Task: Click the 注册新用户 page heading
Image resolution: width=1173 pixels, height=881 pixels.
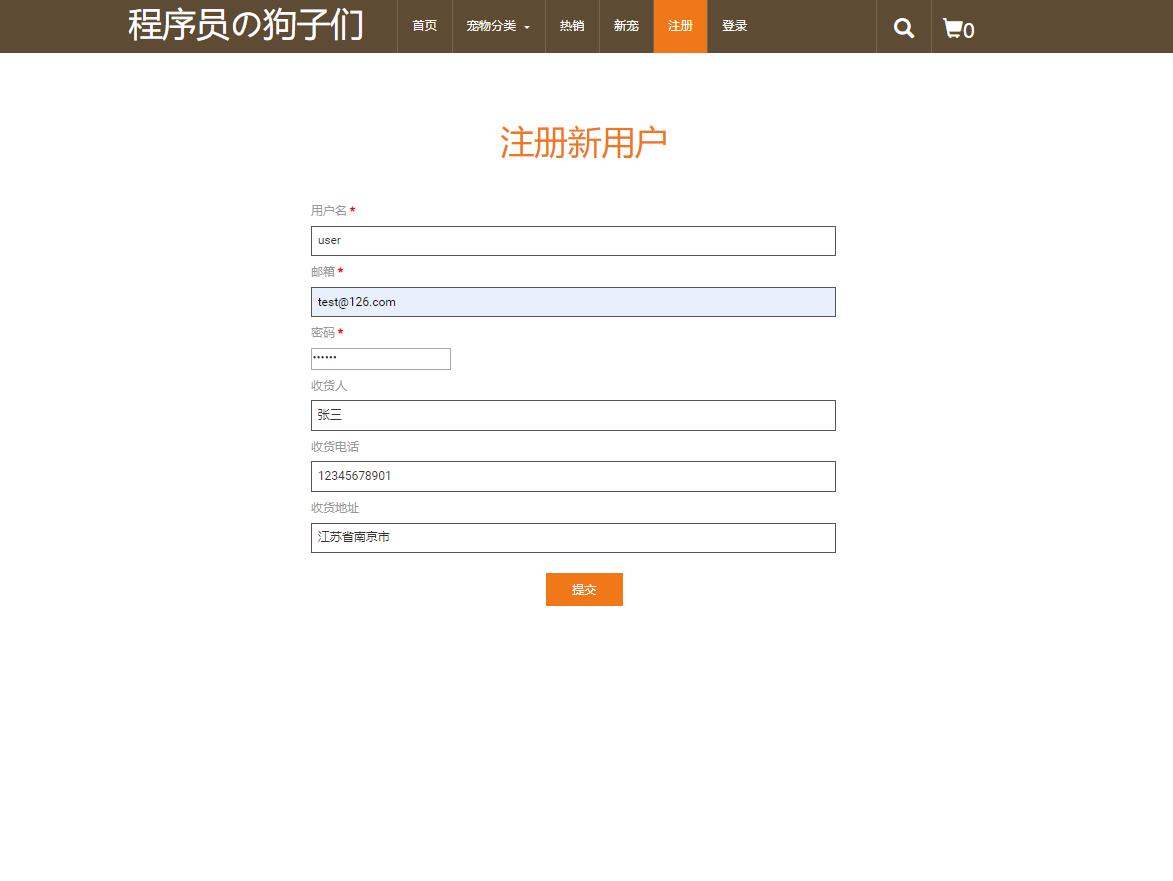Action: (585, 142)
